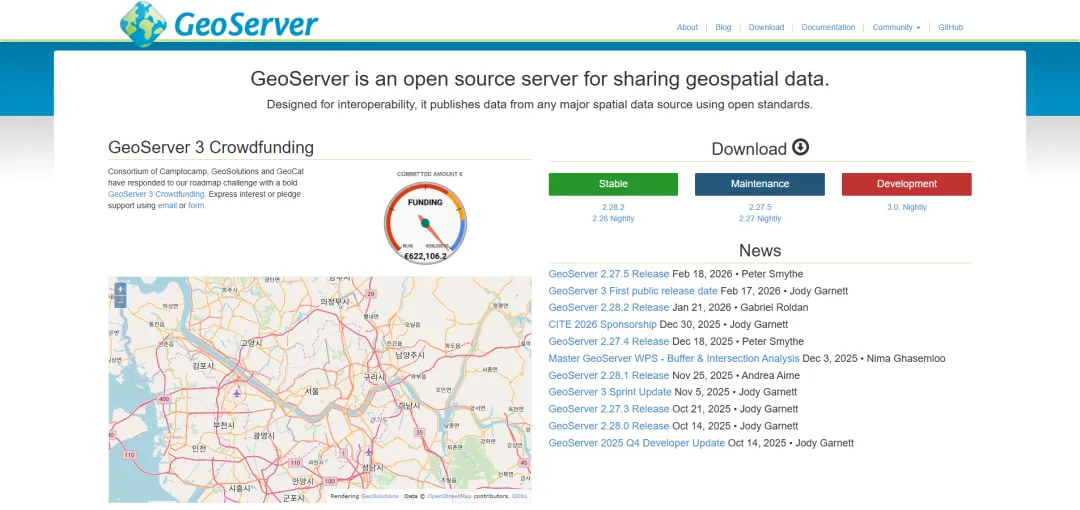Open the Documentation page
1080x510 pixels.
click(828, 28)
